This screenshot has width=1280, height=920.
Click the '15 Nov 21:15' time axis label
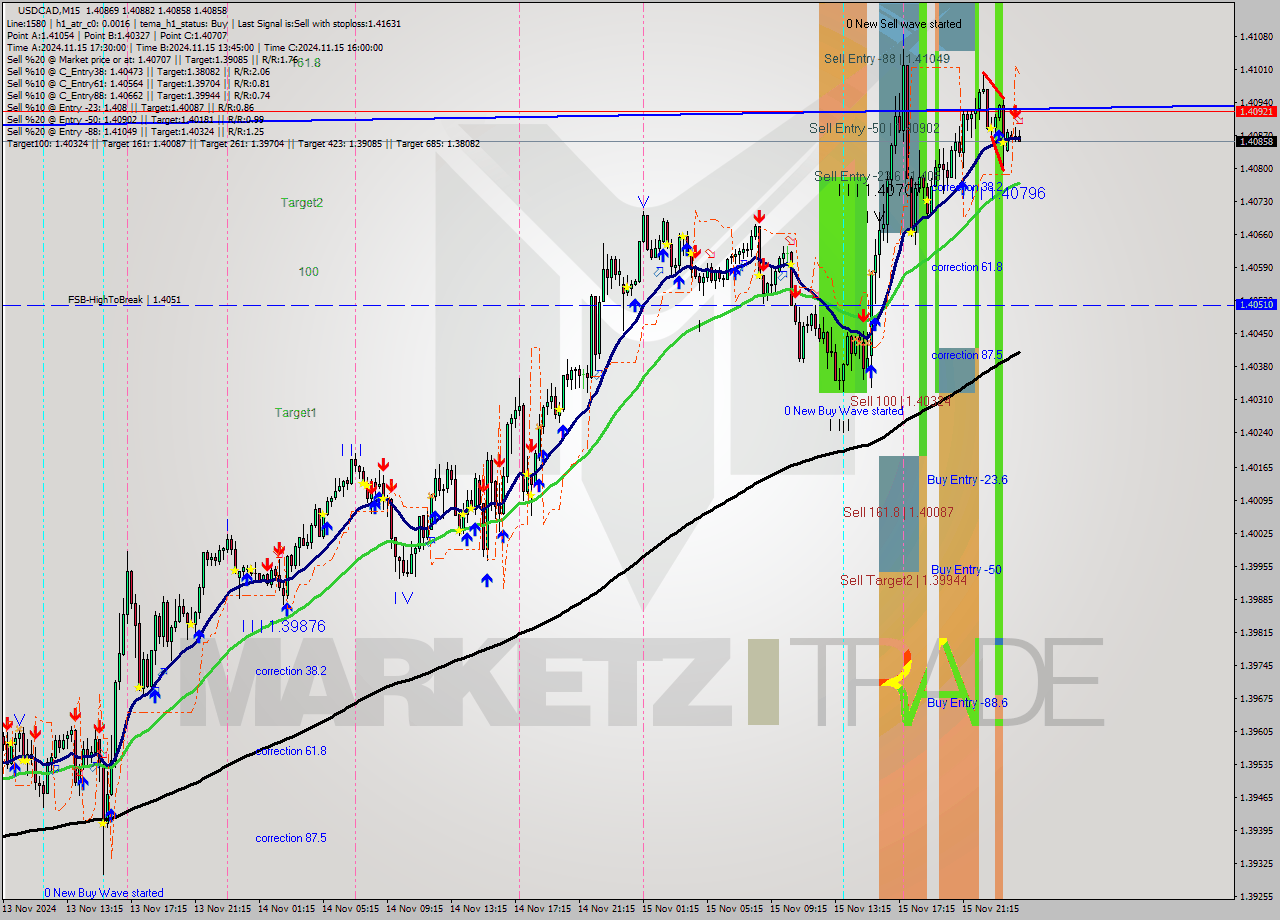point(992,909)
